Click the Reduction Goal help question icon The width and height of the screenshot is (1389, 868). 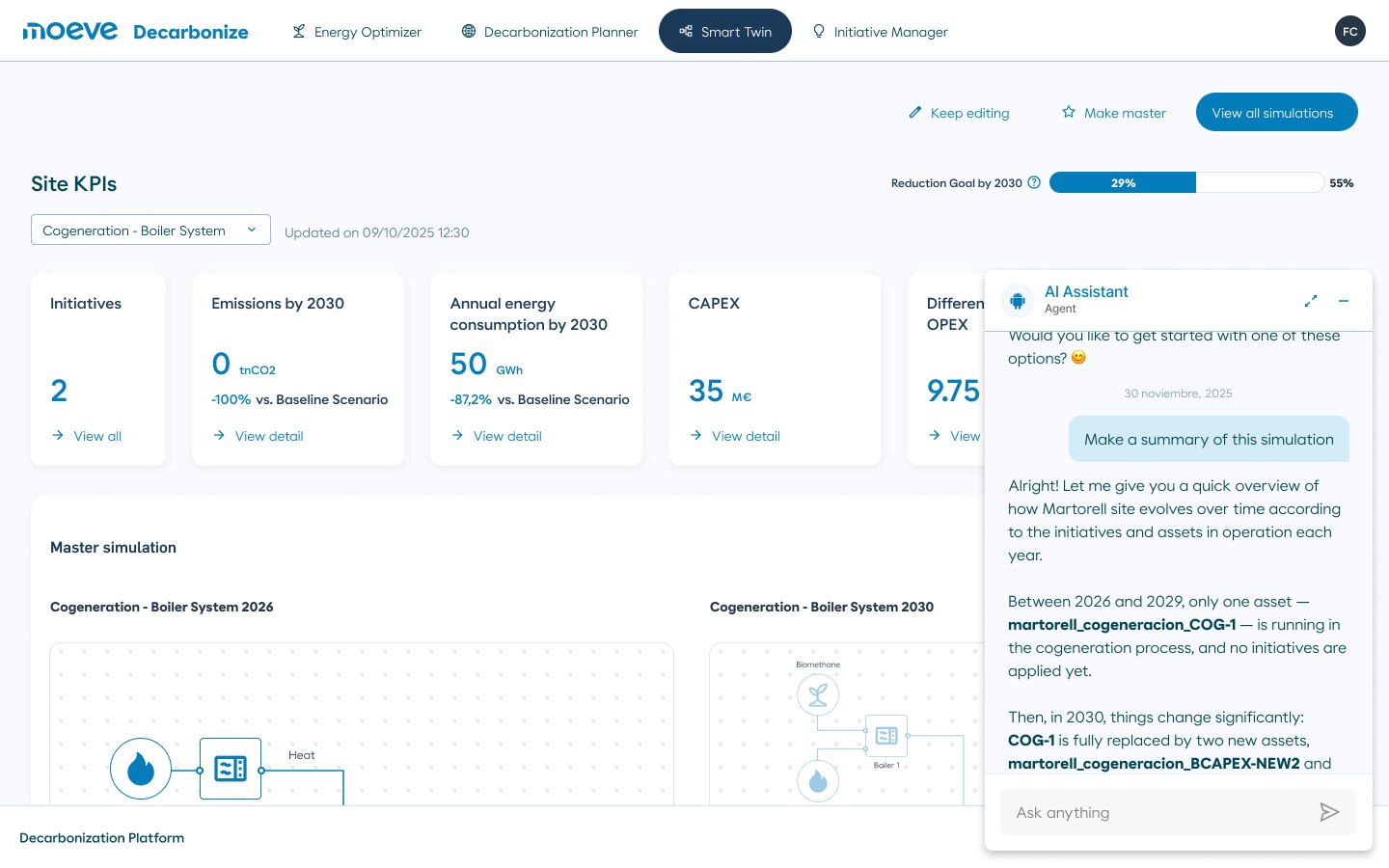point(1034,182)
